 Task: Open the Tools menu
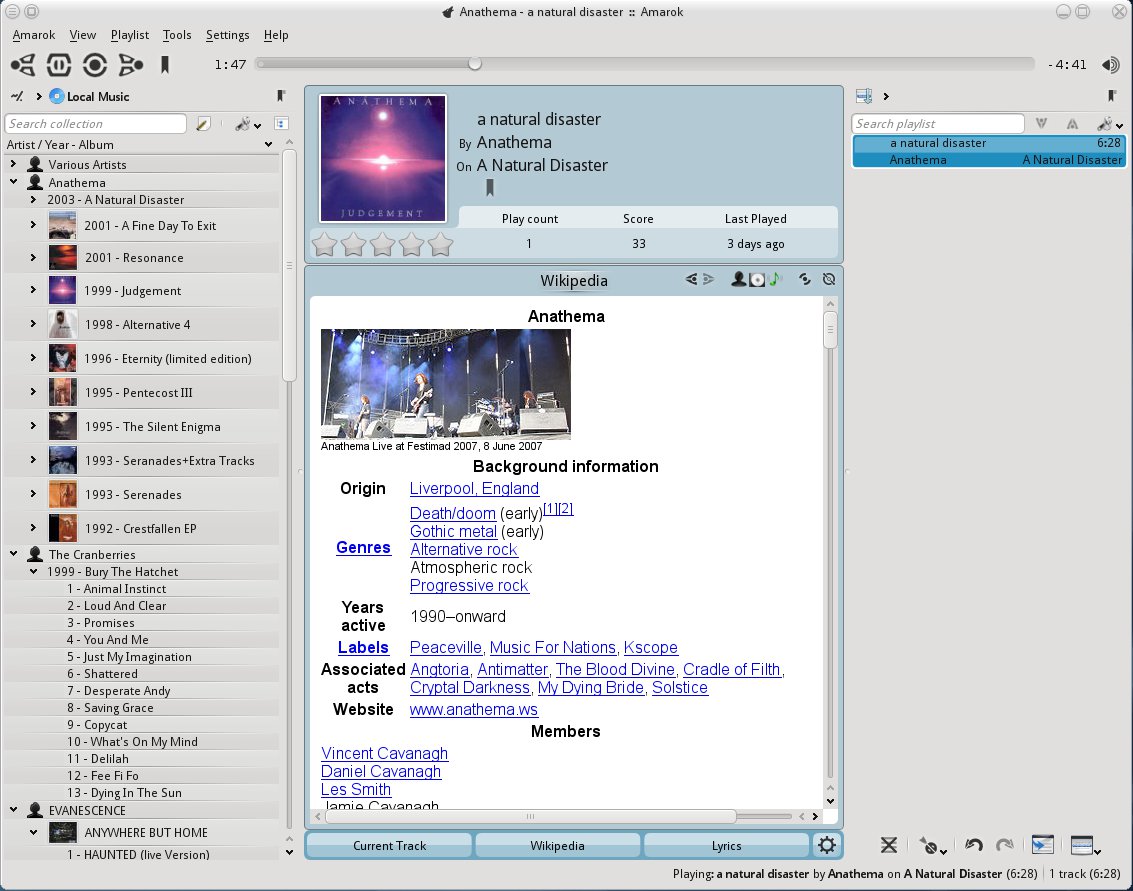click(x=177, y=35)
